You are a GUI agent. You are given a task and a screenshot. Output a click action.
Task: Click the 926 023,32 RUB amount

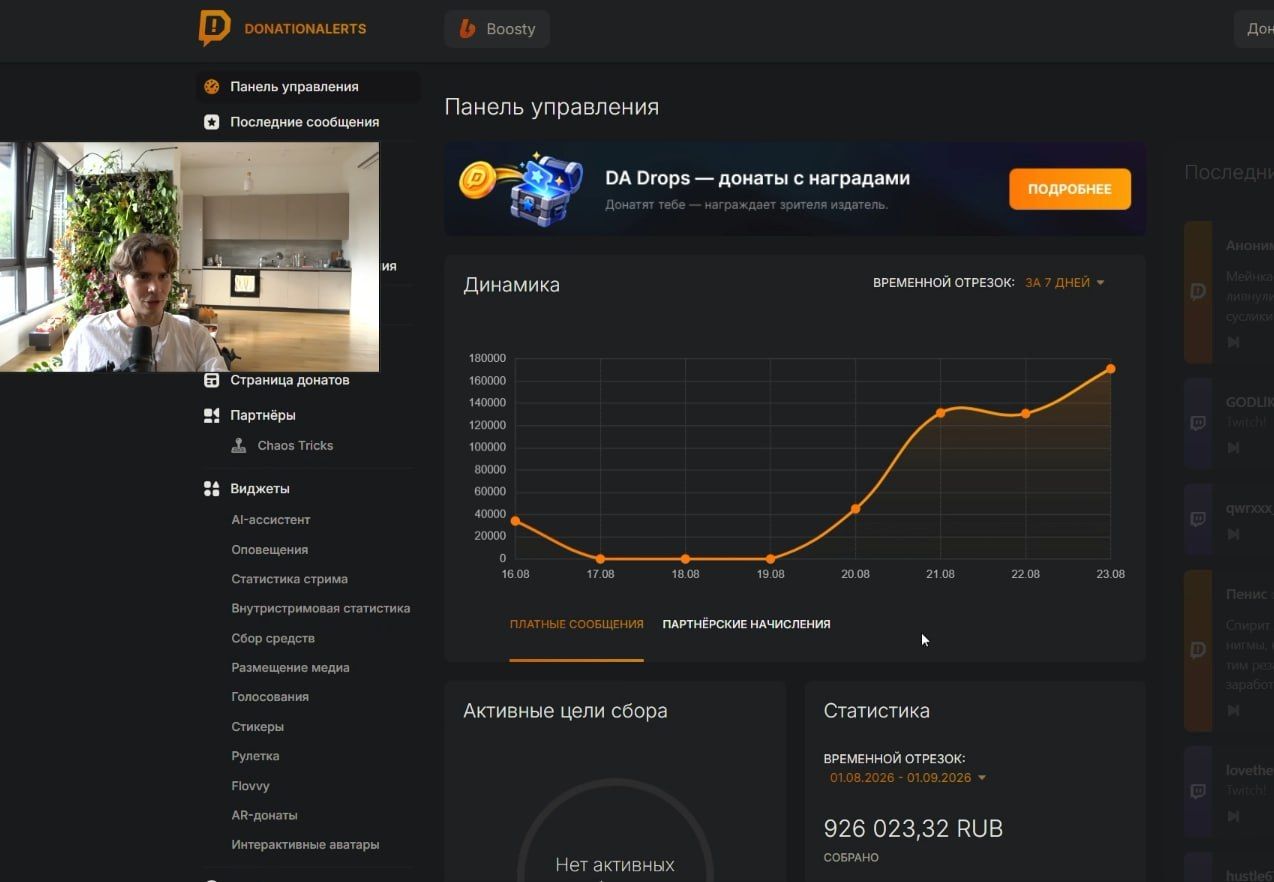(913, 829)
